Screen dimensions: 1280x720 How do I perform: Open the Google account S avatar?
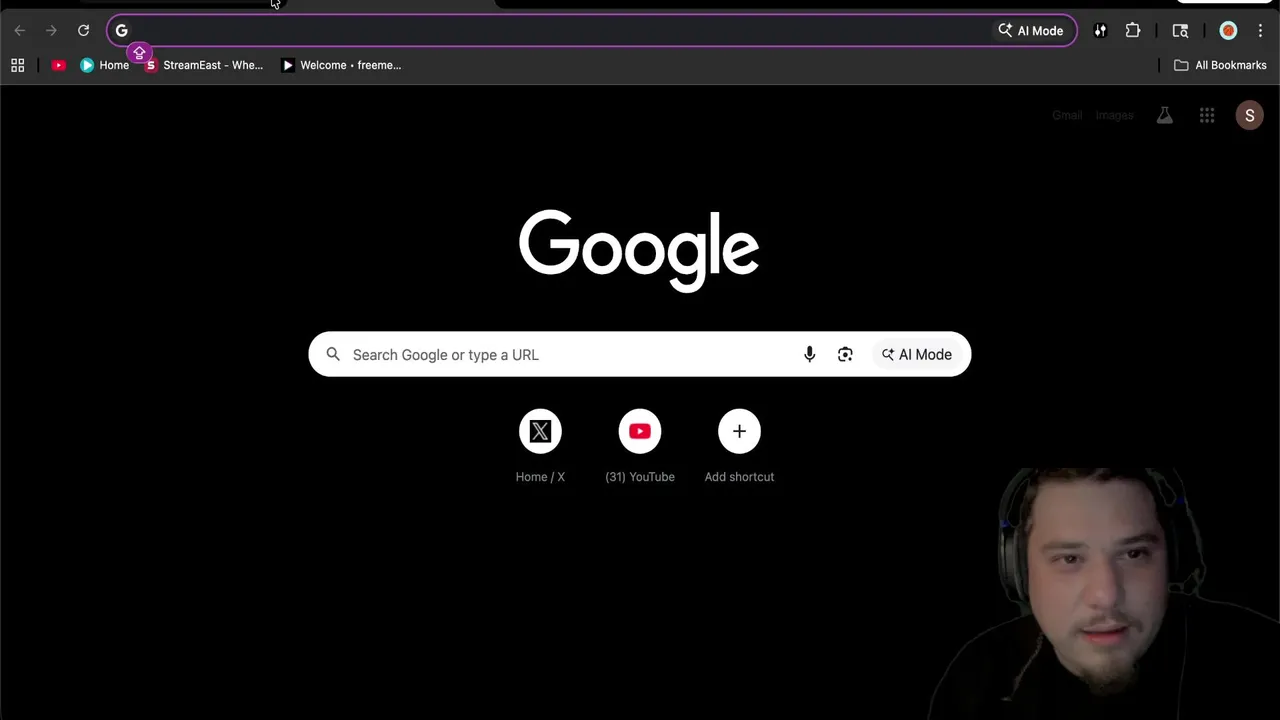[1249, 115]
